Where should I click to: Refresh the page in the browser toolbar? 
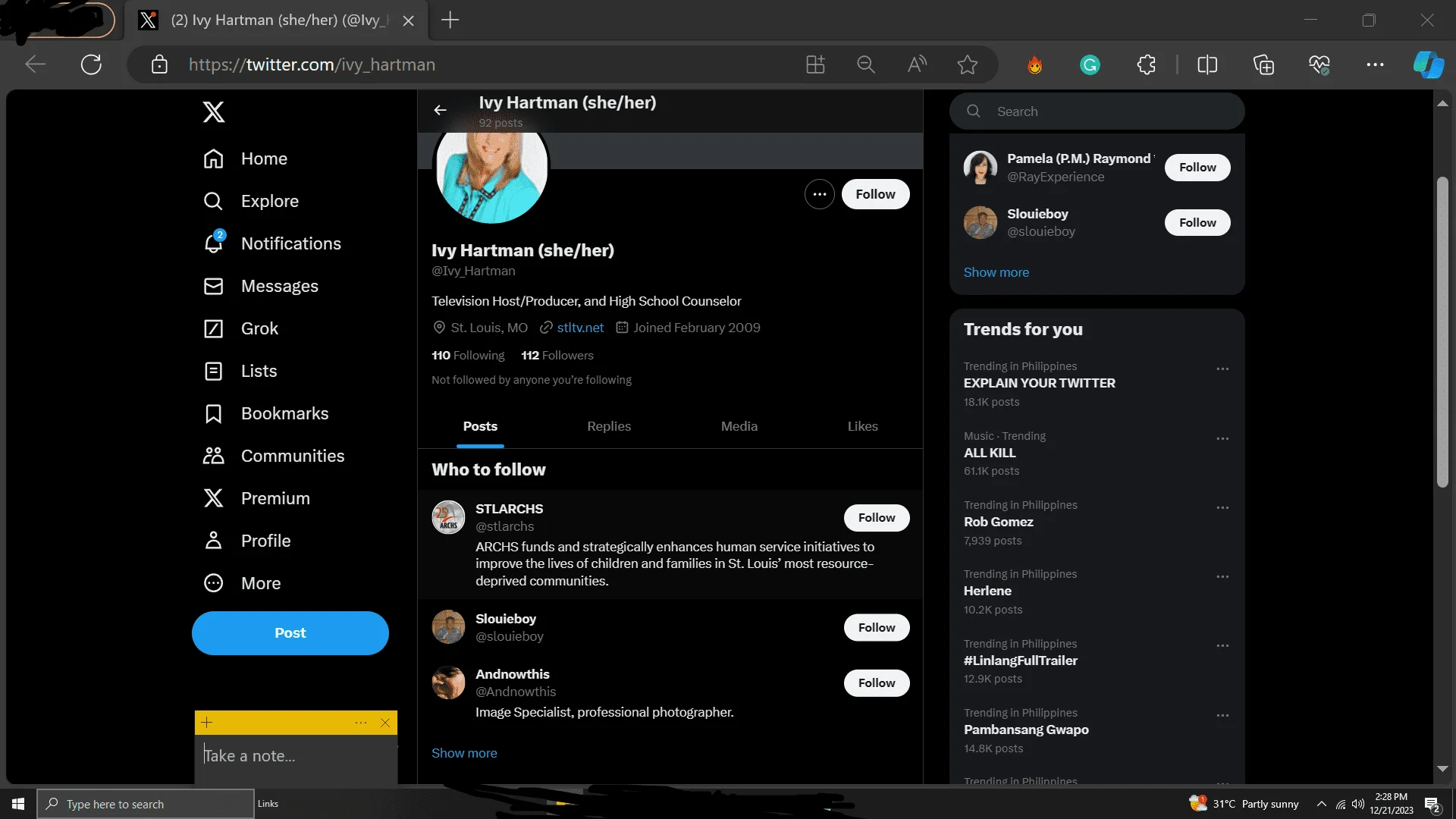[91, 64]
